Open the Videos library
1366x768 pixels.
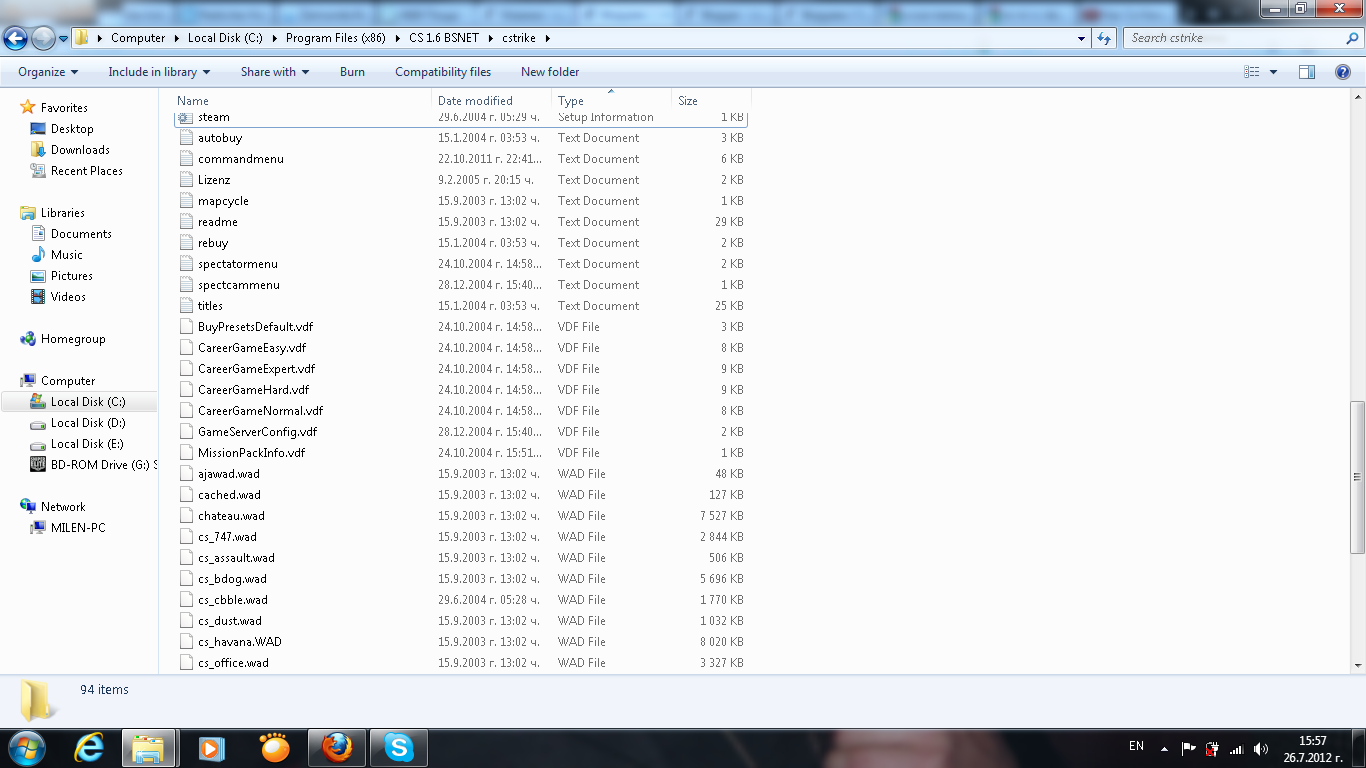[x=68, y=297]
